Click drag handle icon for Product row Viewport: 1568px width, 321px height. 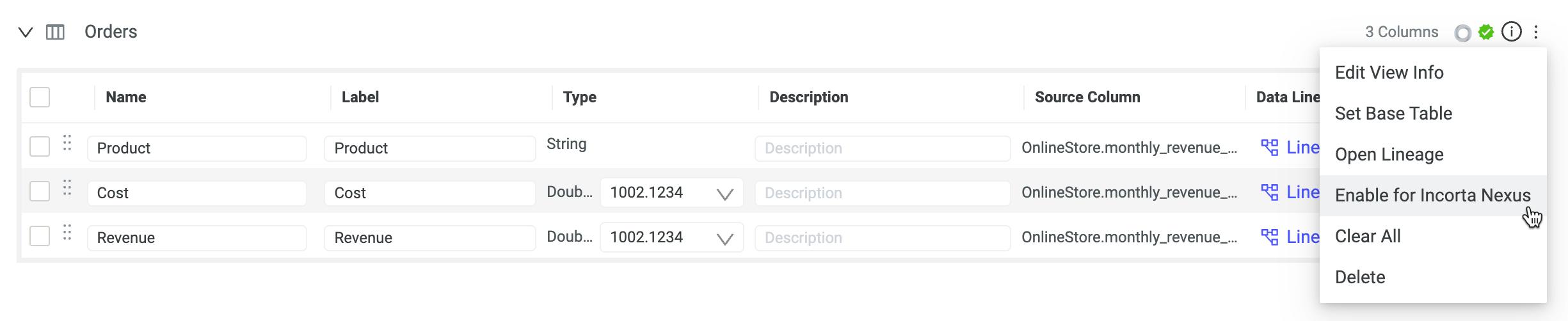point(67,143)
